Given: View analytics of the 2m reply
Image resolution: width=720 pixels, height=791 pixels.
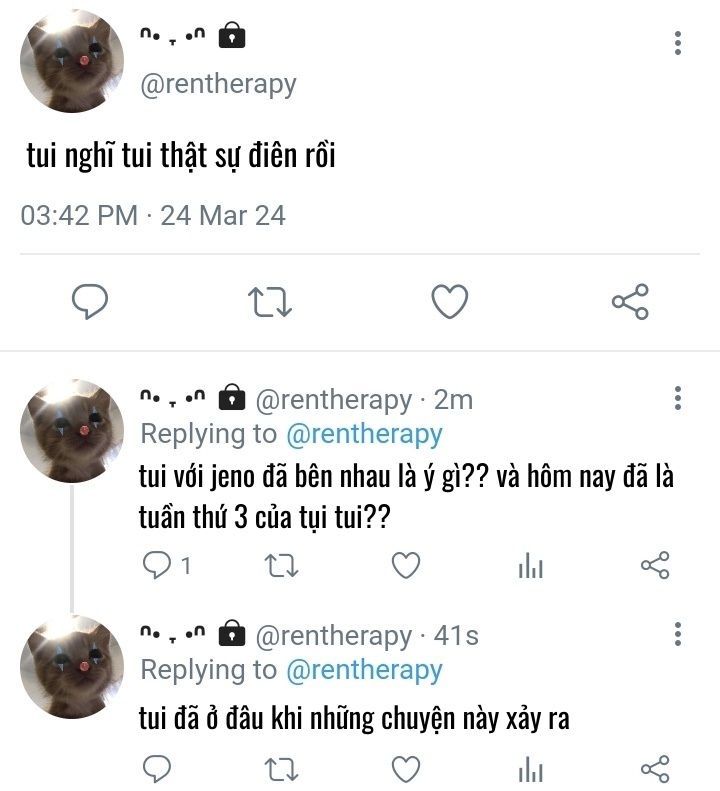Looking at the screenshot, I should tap(530, 565).
